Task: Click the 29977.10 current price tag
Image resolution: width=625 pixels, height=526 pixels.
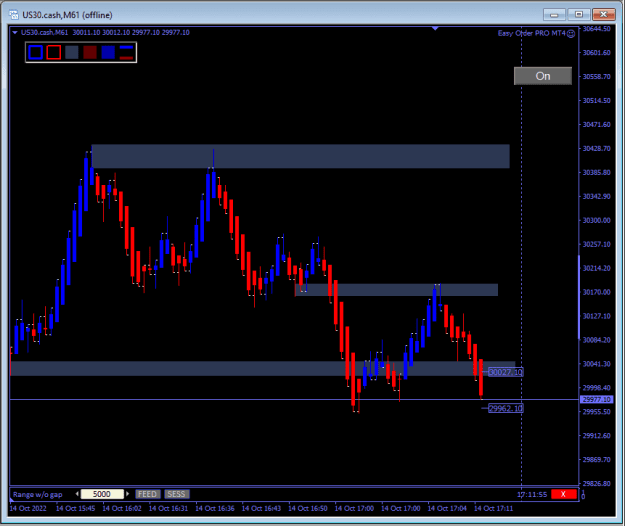Action: point(596,399)
